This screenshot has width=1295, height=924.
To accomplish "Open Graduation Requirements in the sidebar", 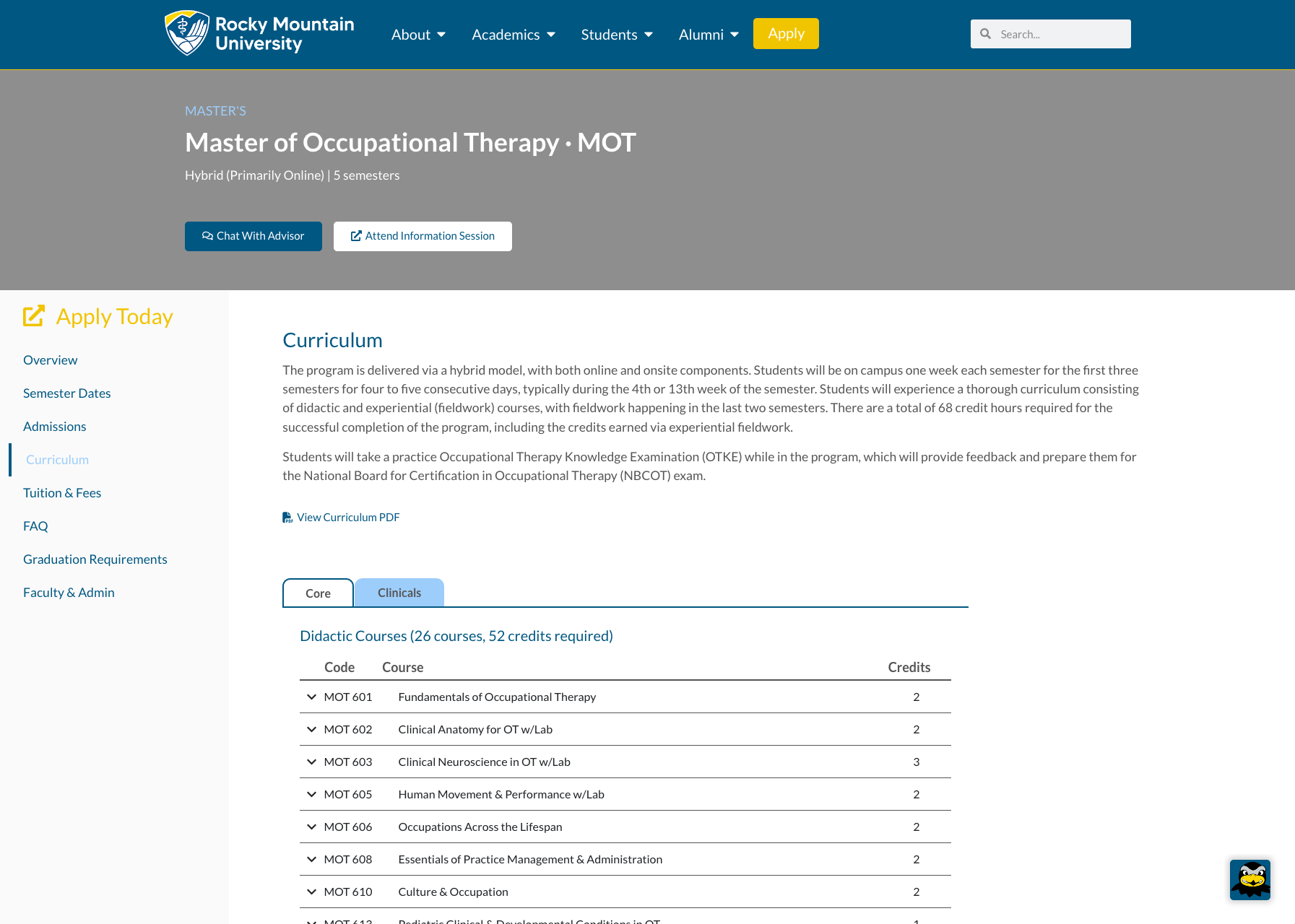I will tap(95, 559).
